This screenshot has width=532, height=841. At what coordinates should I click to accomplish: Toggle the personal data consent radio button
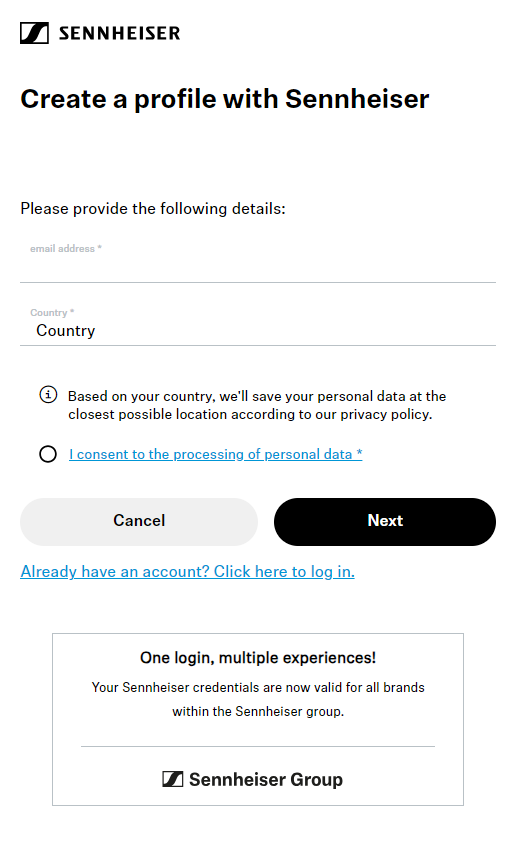48,454
